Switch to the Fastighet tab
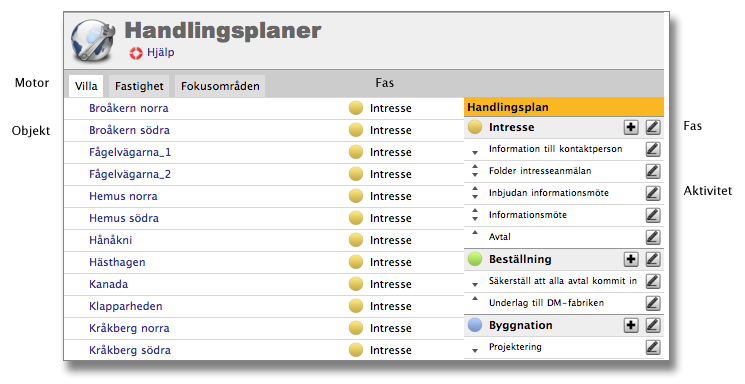 [139, 86]
